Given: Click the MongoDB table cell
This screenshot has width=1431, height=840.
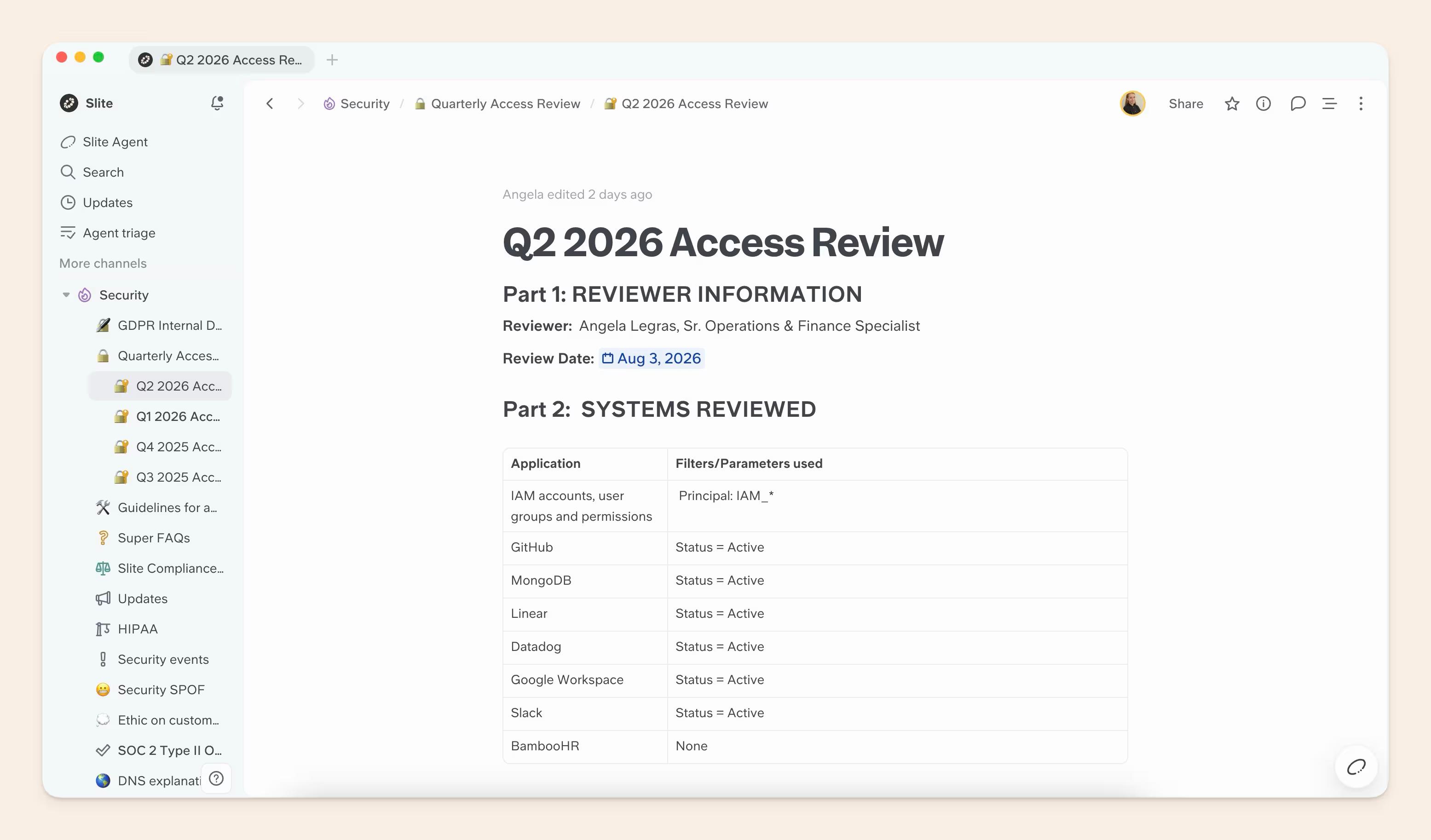Looking at the screenshot, I should pyautogui.click(x=585, y=580).
